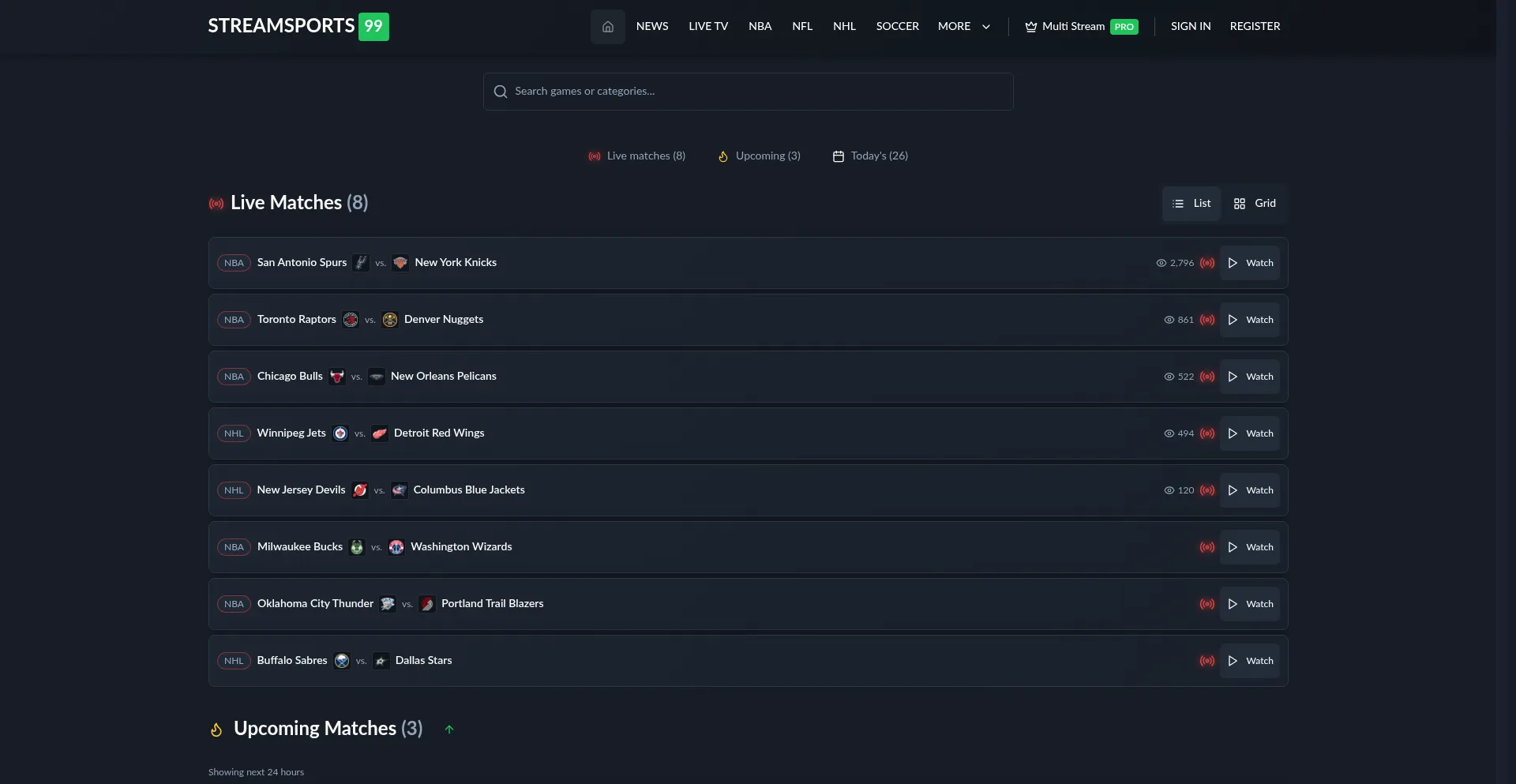Click REGISTER link
Screen dimensions: 1516x784
(1255, 27)
